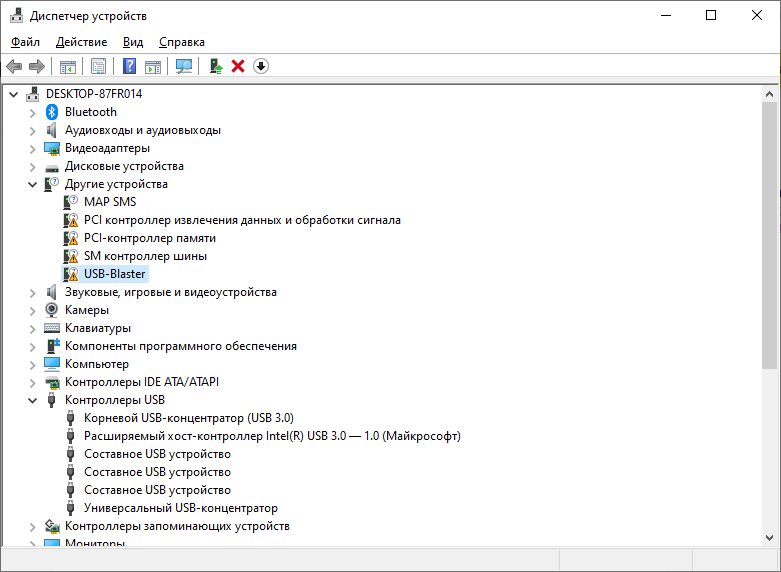This screenshot has width=781, height=572.
Task: Click the Back arrow toolbar icon
Action: [x=14, y=66]
